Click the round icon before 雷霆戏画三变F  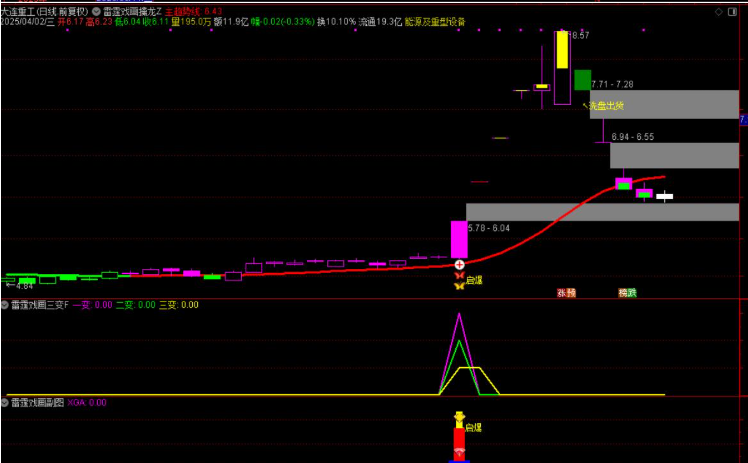pyautogui.click(x=5, y=305)
